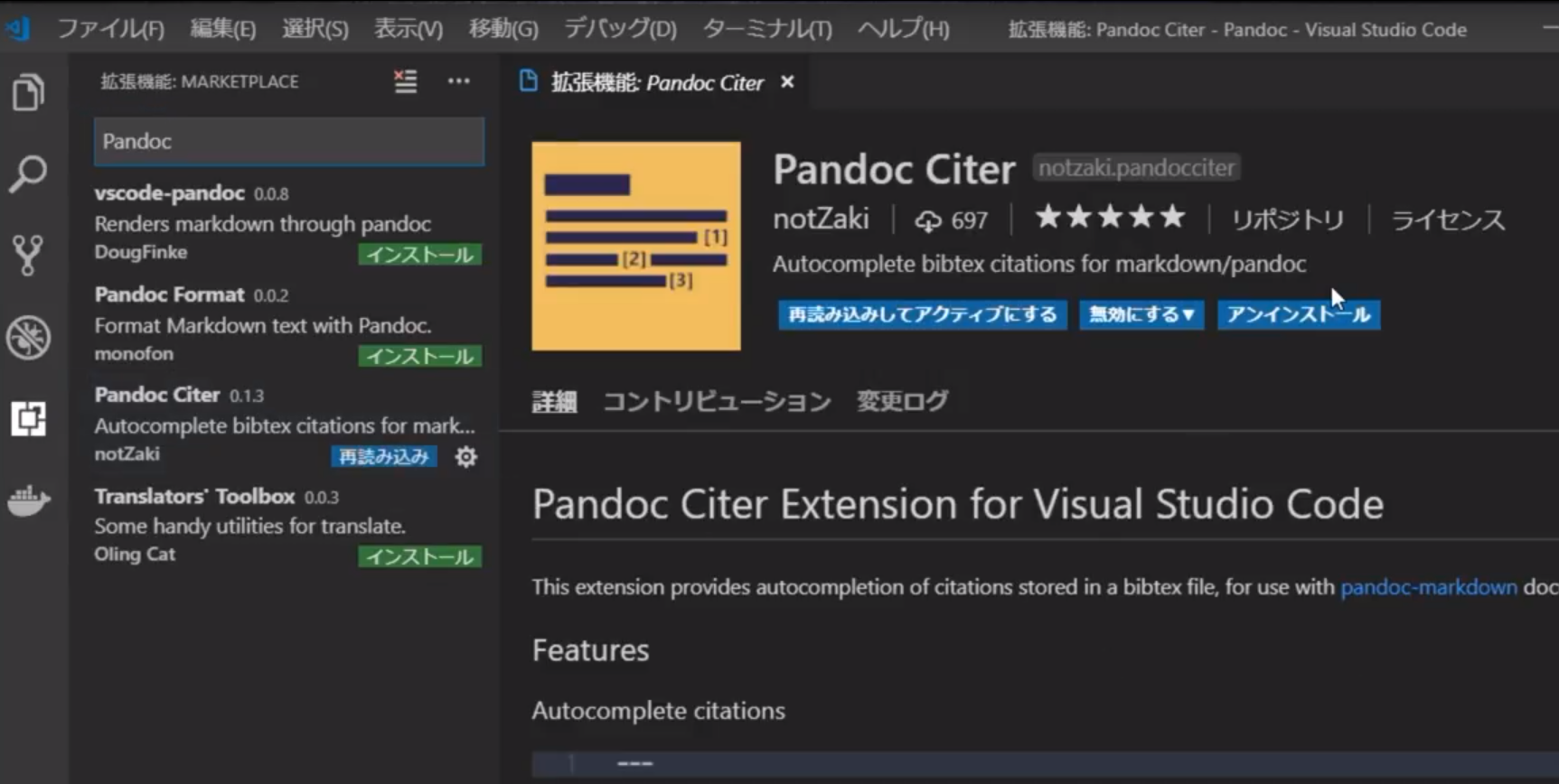The height and width of the screenshot is (784, 1559).
Task: Click the アンインストール button
Action: [1299, 314]
